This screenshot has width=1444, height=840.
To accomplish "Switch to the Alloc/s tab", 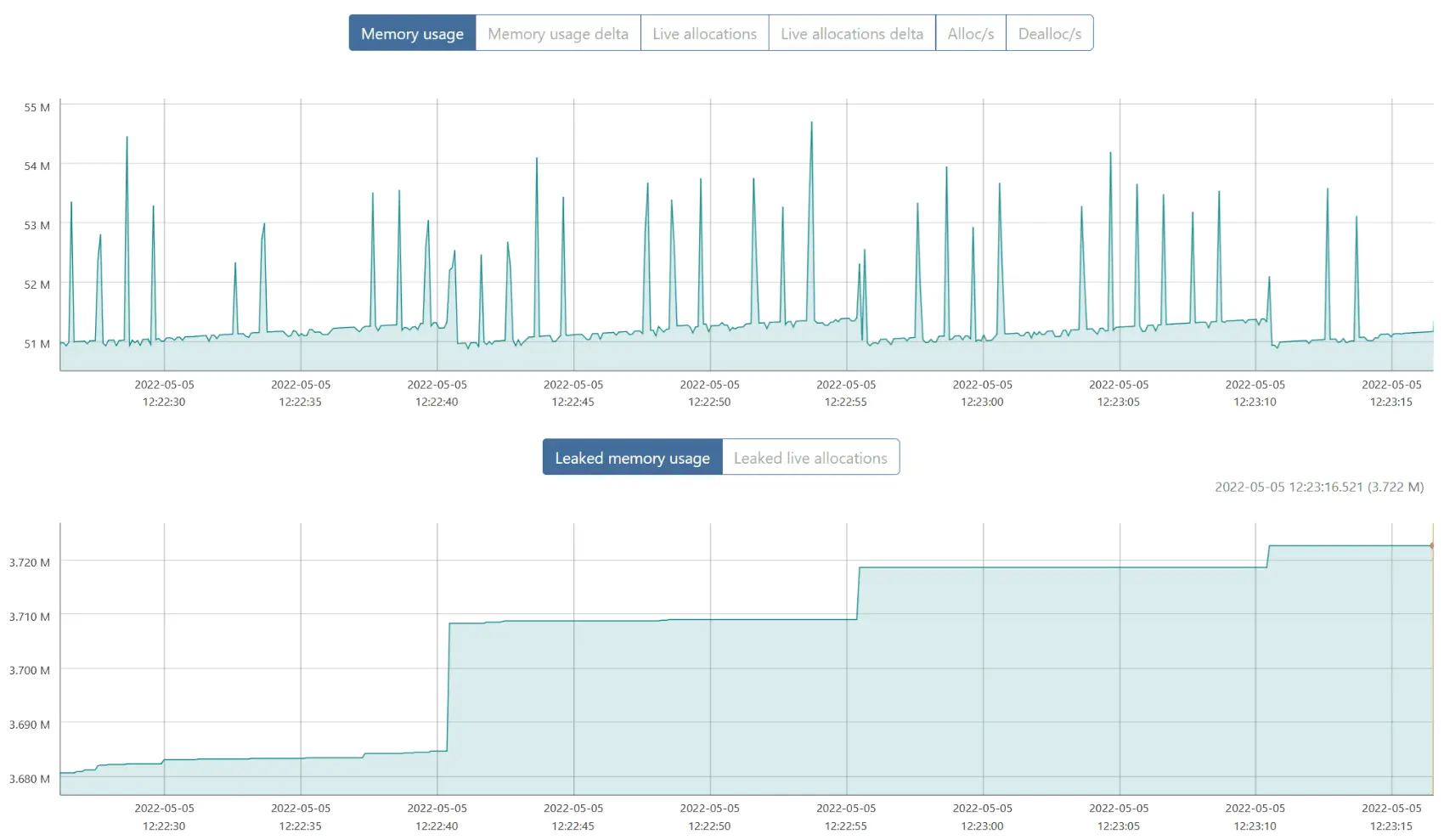I will 970,34.
